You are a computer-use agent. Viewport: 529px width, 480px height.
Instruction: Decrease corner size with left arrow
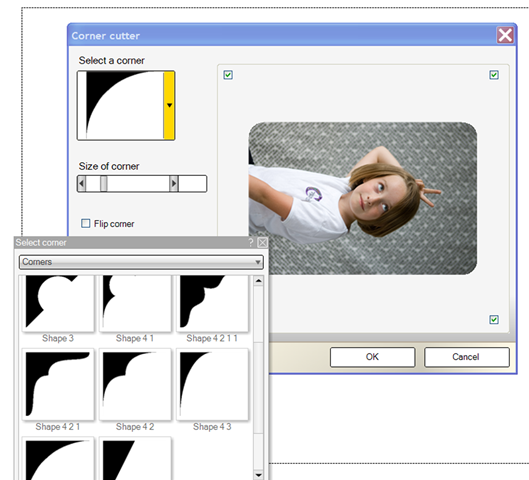tap(81, 184)
